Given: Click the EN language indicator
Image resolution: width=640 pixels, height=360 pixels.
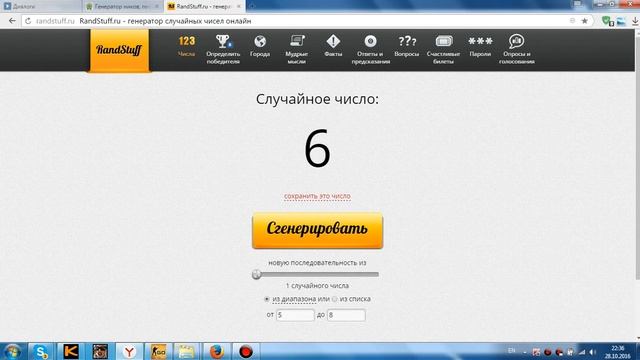Looking at the screenshot, I should [x=511, y=351].
